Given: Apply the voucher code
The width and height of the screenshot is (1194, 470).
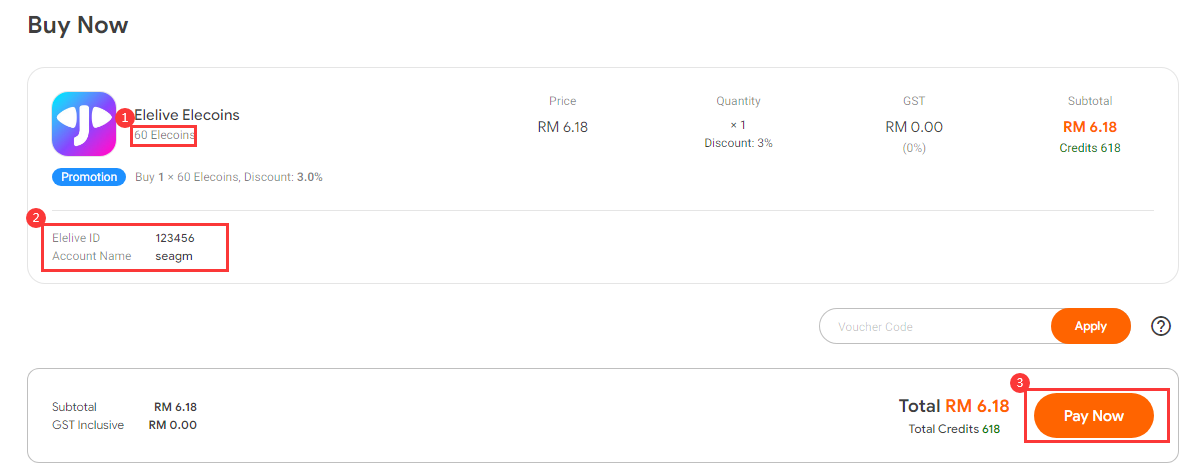Looking at the screenshot, I should [x=1090, y=326].
